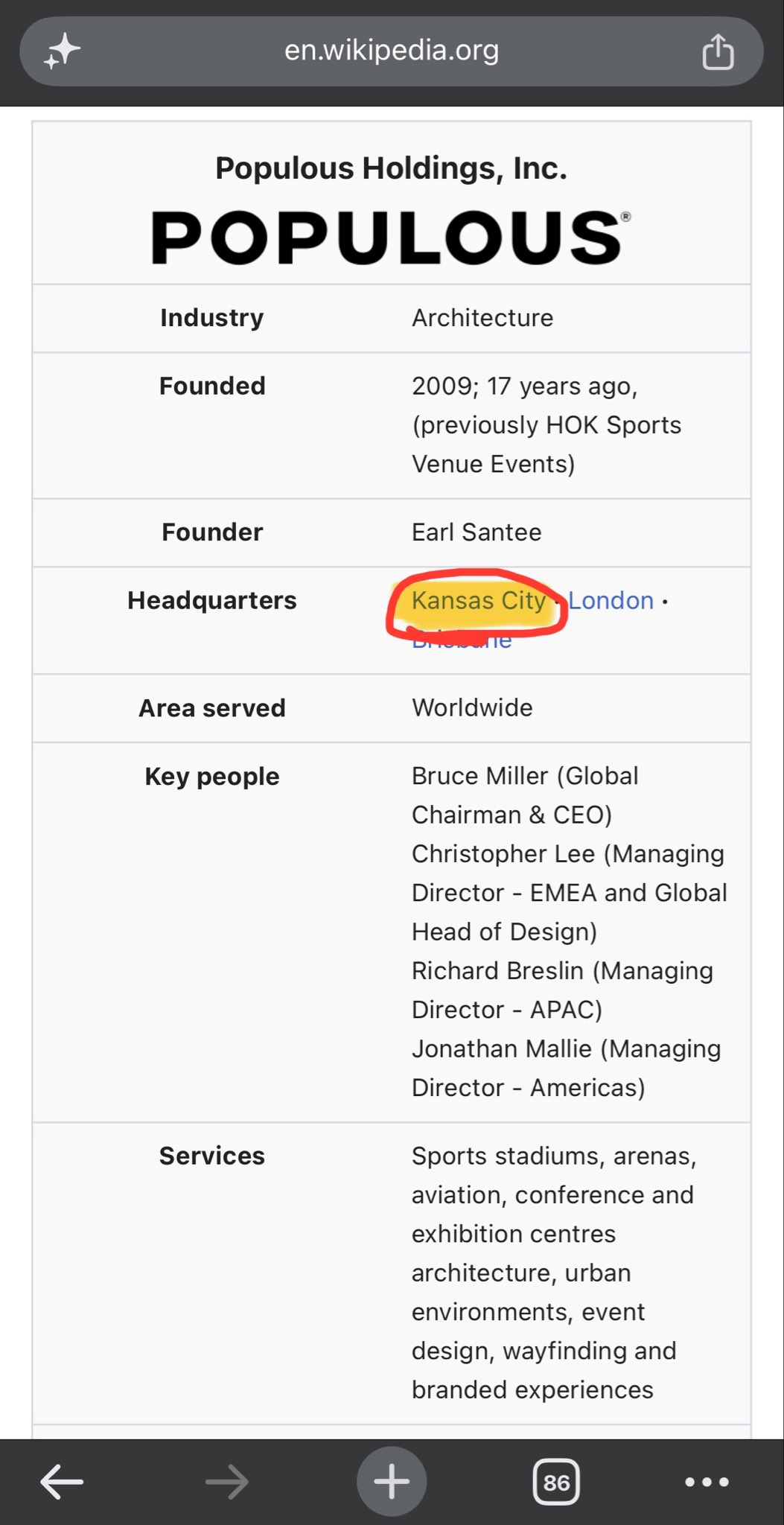Follow the partially hidden Brisbane link
Screen dimensions: 784x1525
(462, 640)
